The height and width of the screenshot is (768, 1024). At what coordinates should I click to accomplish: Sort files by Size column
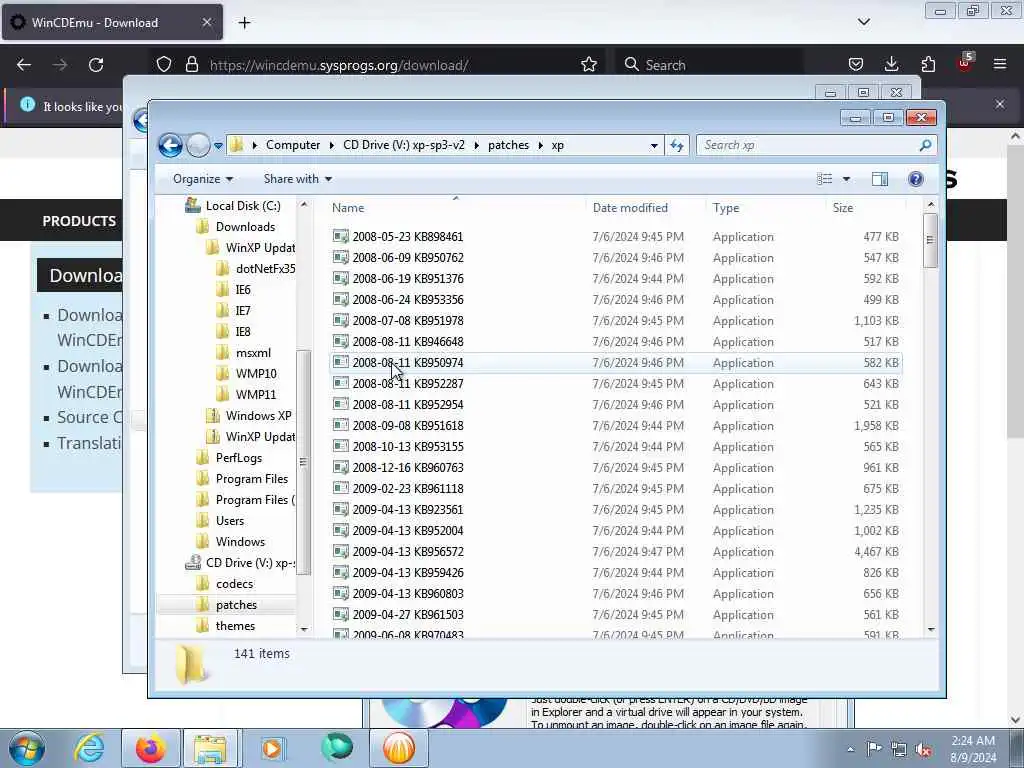click(x=842, y=208)
